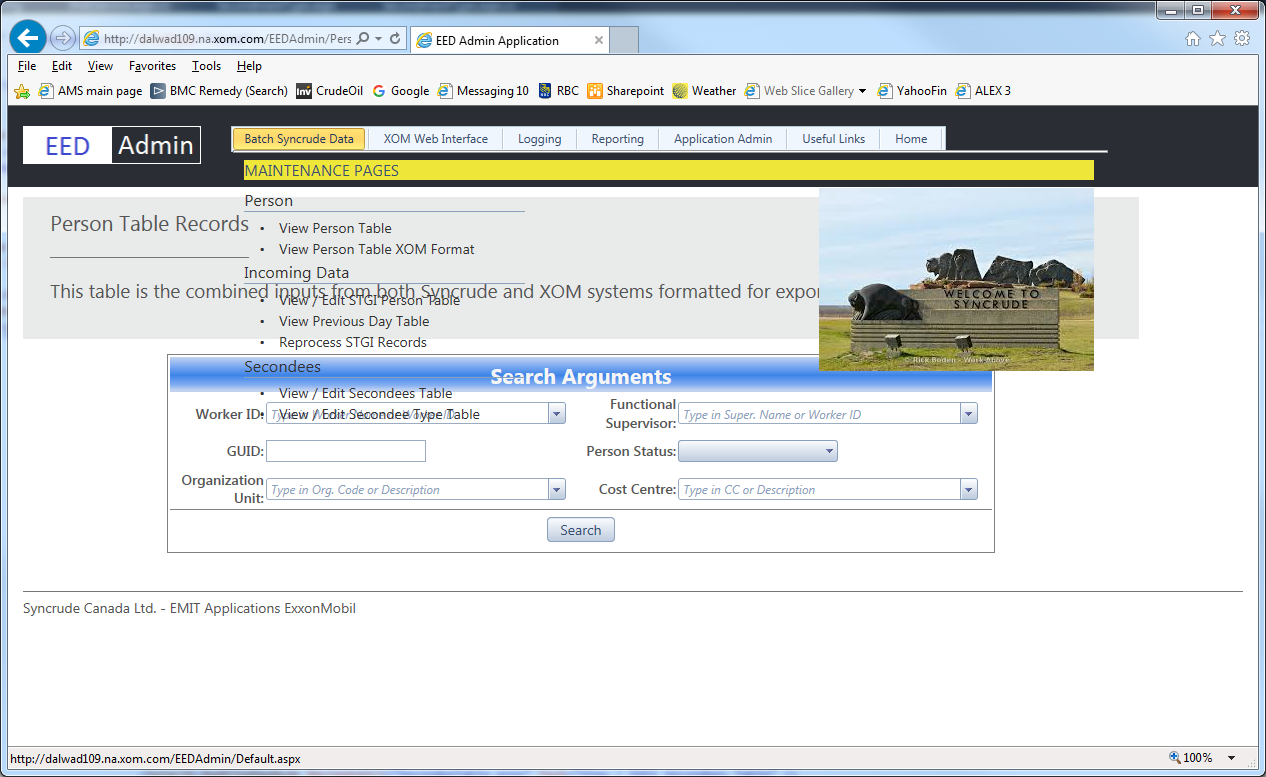Open the Favorites menu
1266x777 pixels.
click(x=152, y=66)
